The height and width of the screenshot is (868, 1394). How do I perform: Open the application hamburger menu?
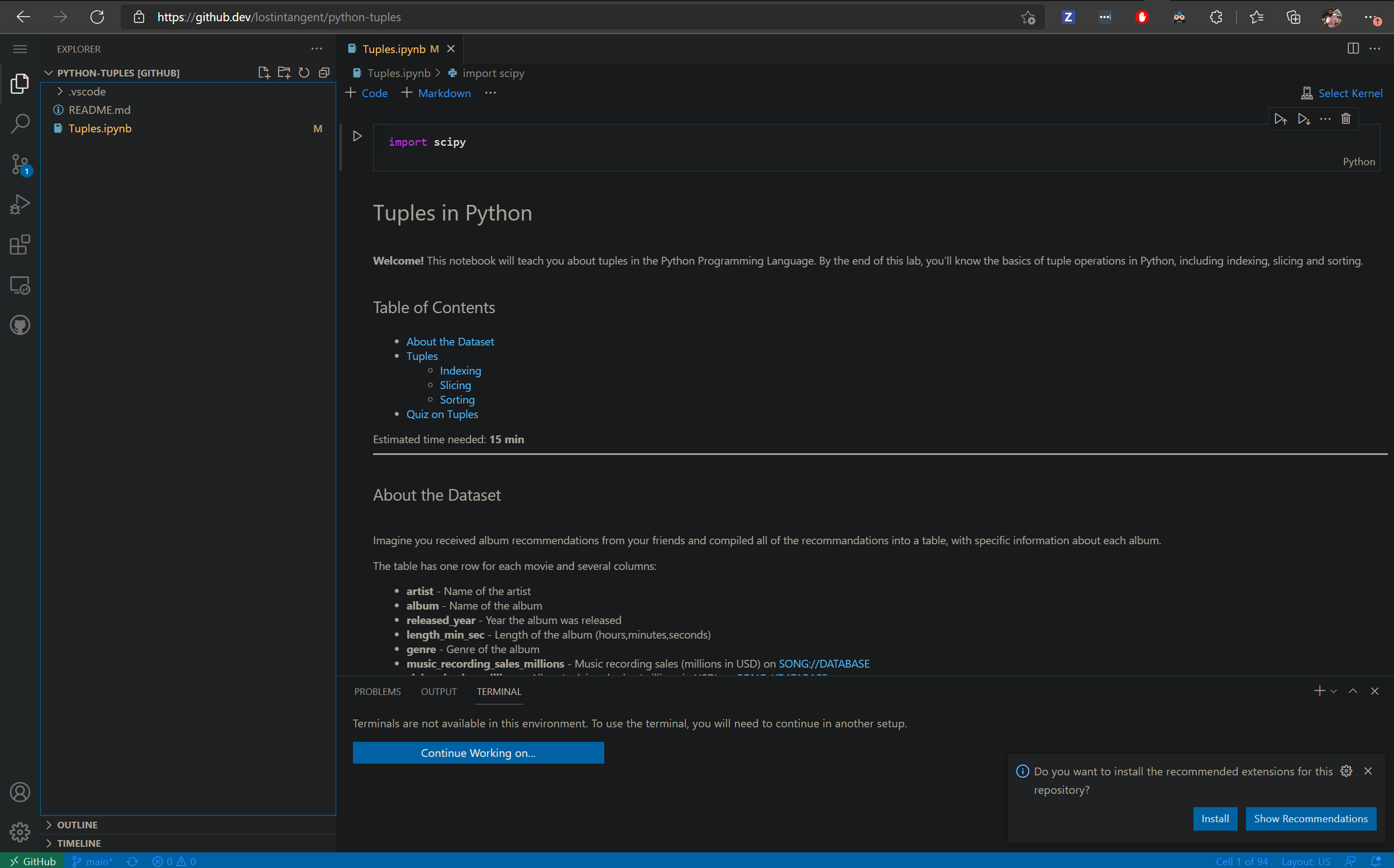point(20,48)
